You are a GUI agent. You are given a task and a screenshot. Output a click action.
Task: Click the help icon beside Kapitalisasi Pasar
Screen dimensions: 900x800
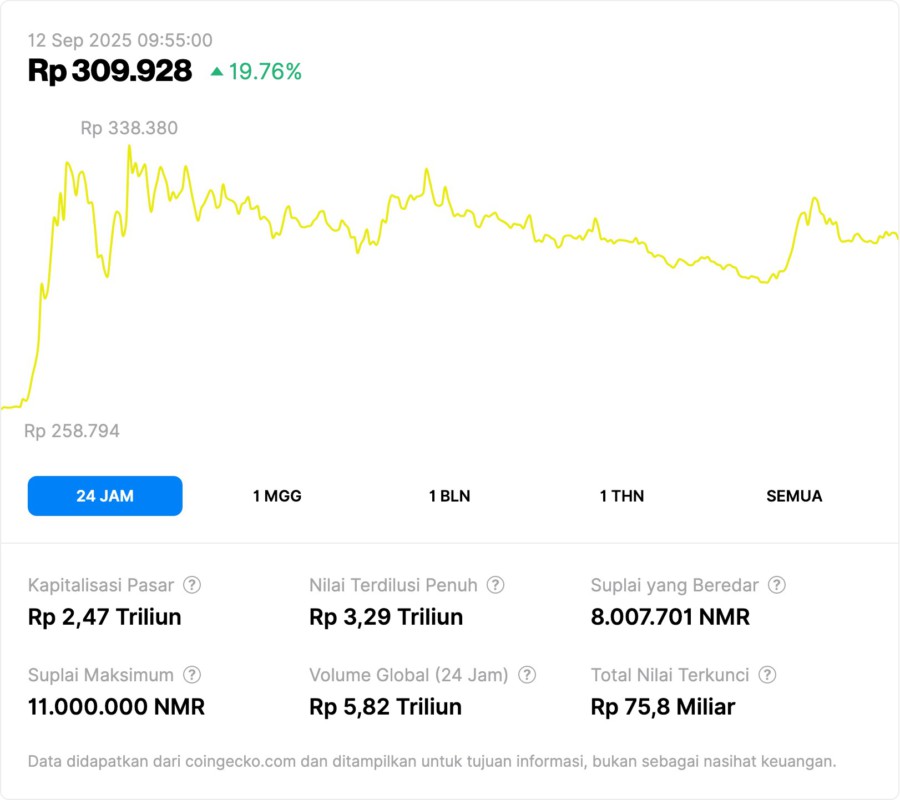pyautogui.click(x=192, y=585)
